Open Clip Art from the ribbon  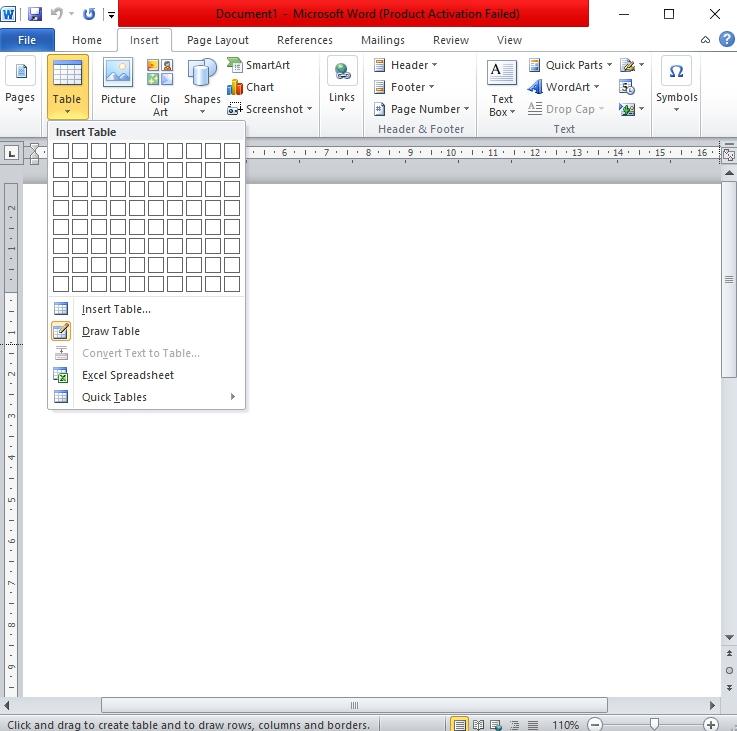[x=160, y=86]
